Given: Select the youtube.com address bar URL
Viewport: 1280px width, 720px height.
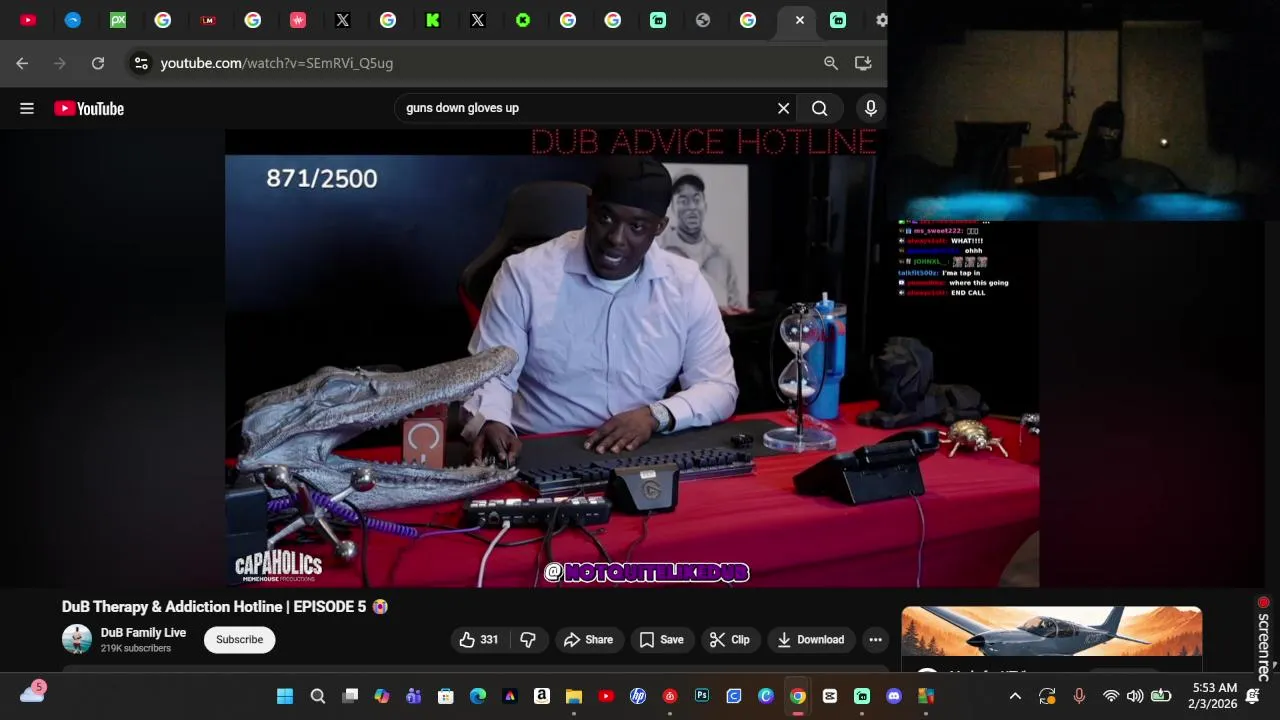Looking at the screenshot, I should point(277,63).
